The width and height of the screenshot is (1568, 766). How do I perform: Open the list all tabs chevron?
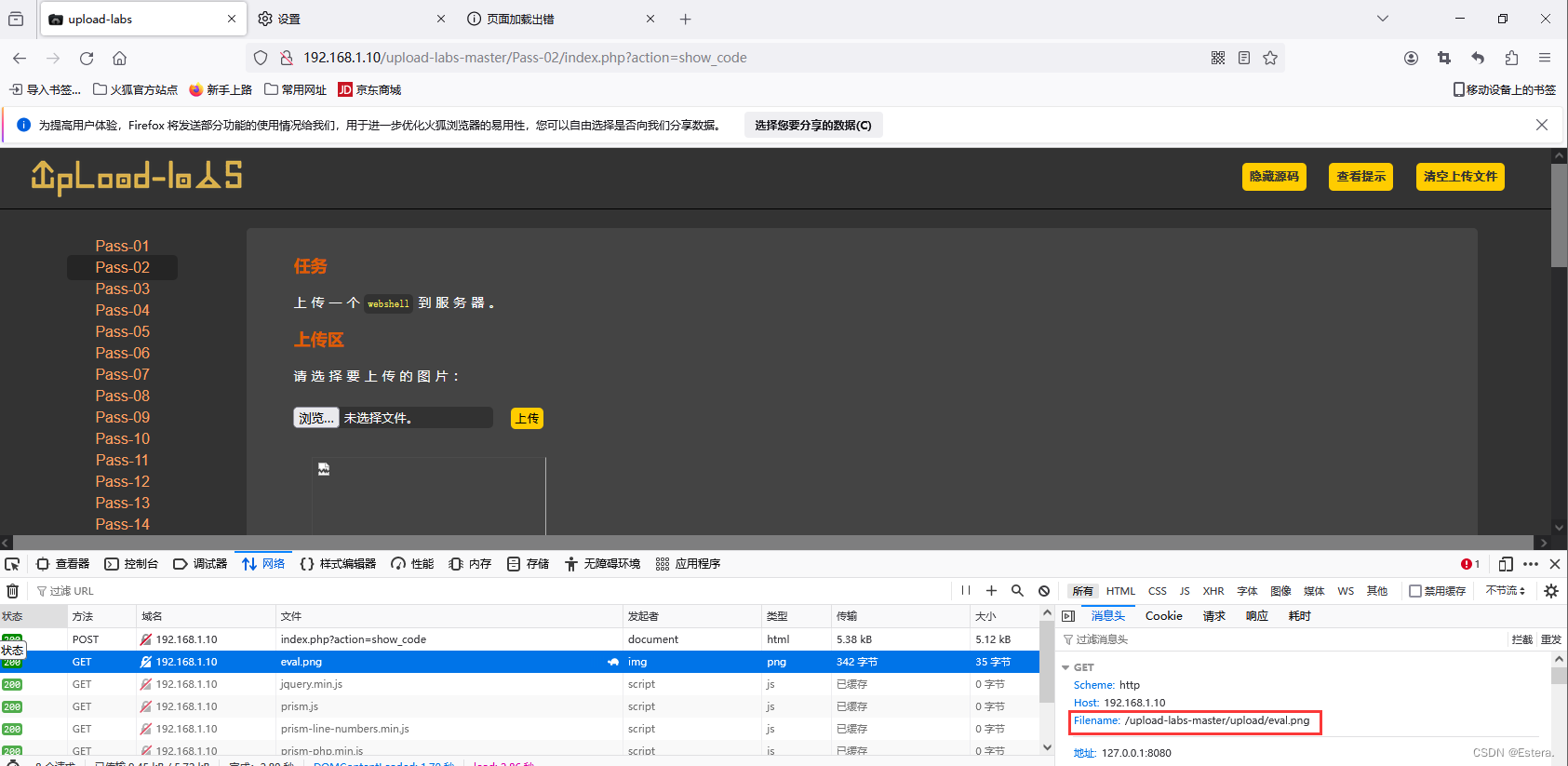tap(1383, 19)
